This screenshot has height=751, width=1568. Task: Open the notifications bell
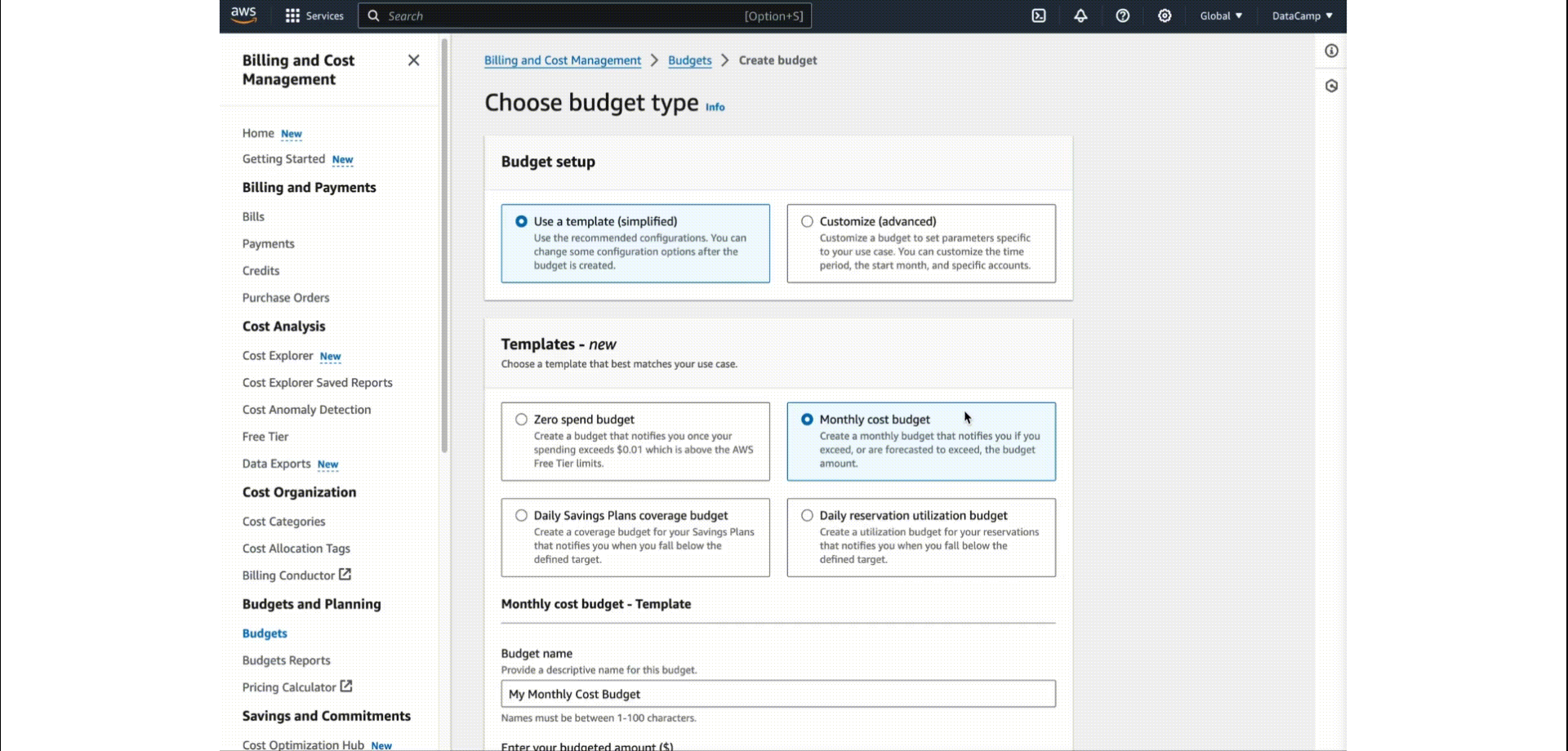1080,16
